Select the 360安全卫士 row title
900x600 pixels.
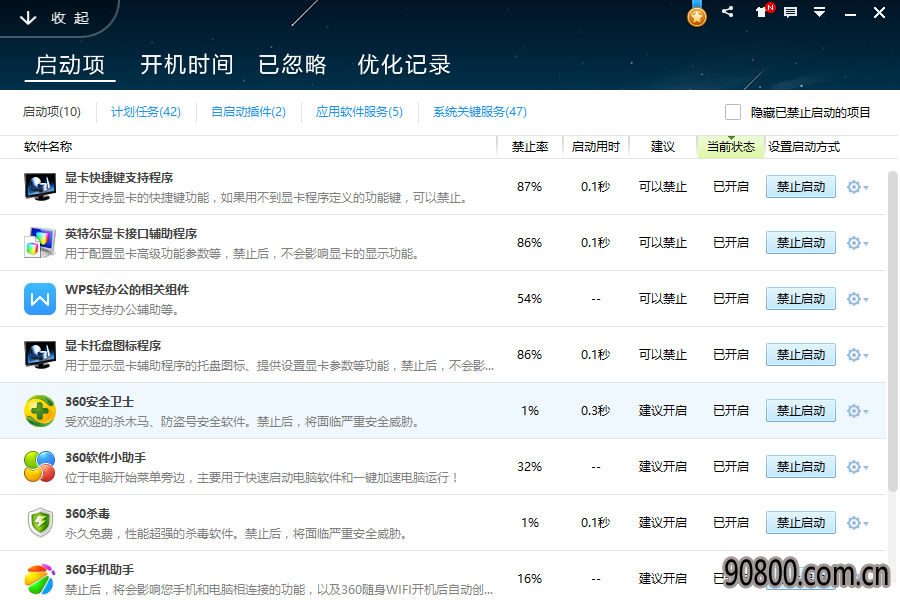click(x=99, y=402)
